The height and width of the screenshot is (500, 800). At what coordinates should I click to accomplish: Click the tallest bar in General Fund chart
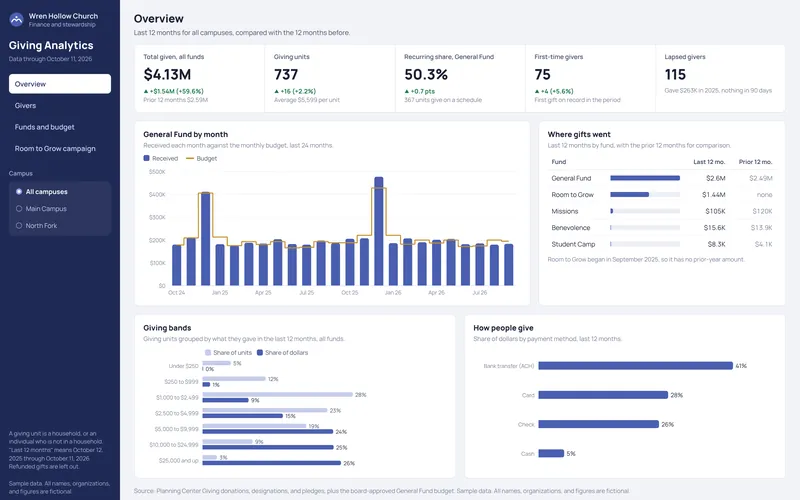click(x=379, y=231)
